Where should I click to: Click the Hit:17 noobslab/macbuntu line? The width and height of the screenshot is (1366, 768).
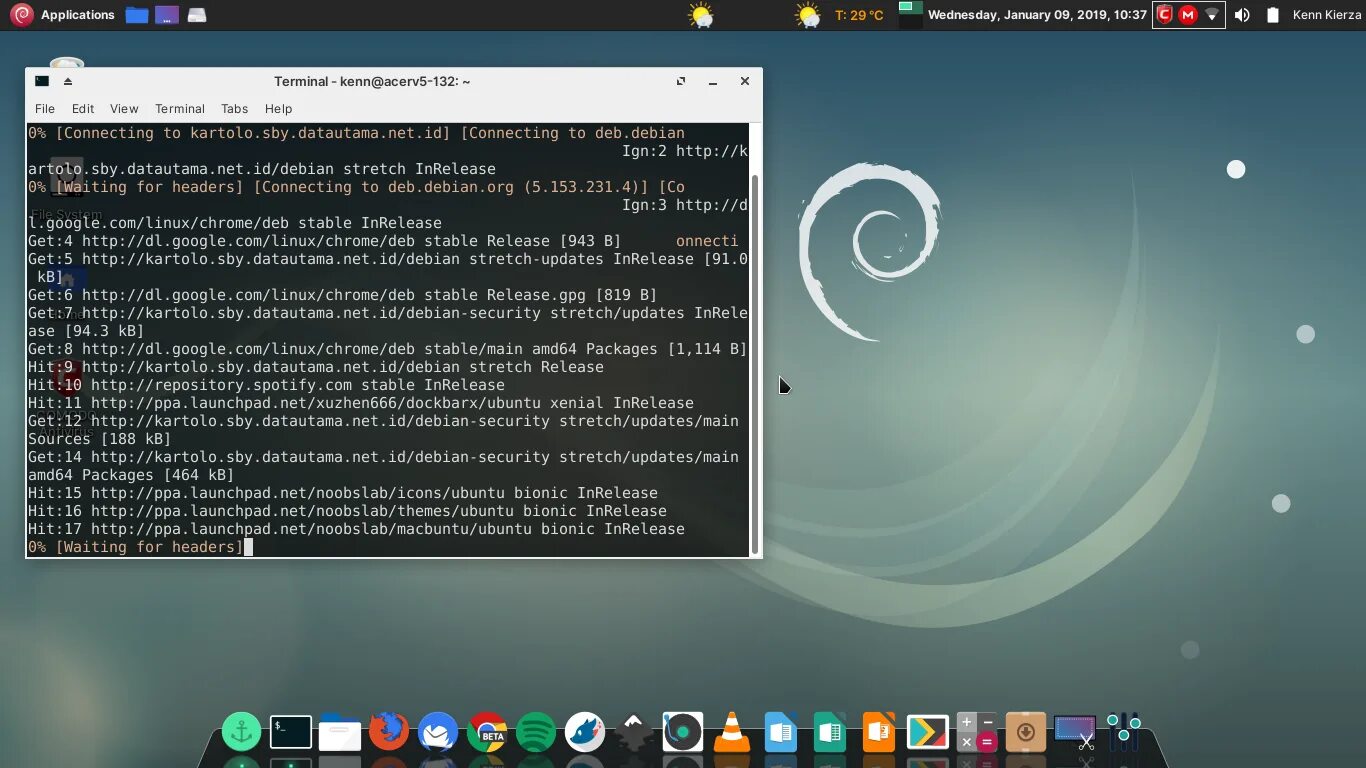pos(356,529)
